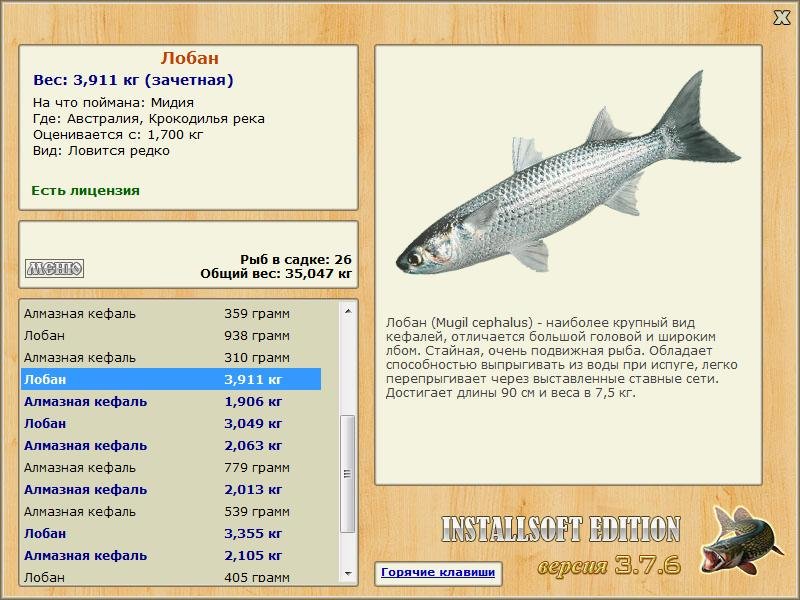Open the Горячие клавиши link
The width and height of the screenshot is (800, 600).
(x=438, y=572)
